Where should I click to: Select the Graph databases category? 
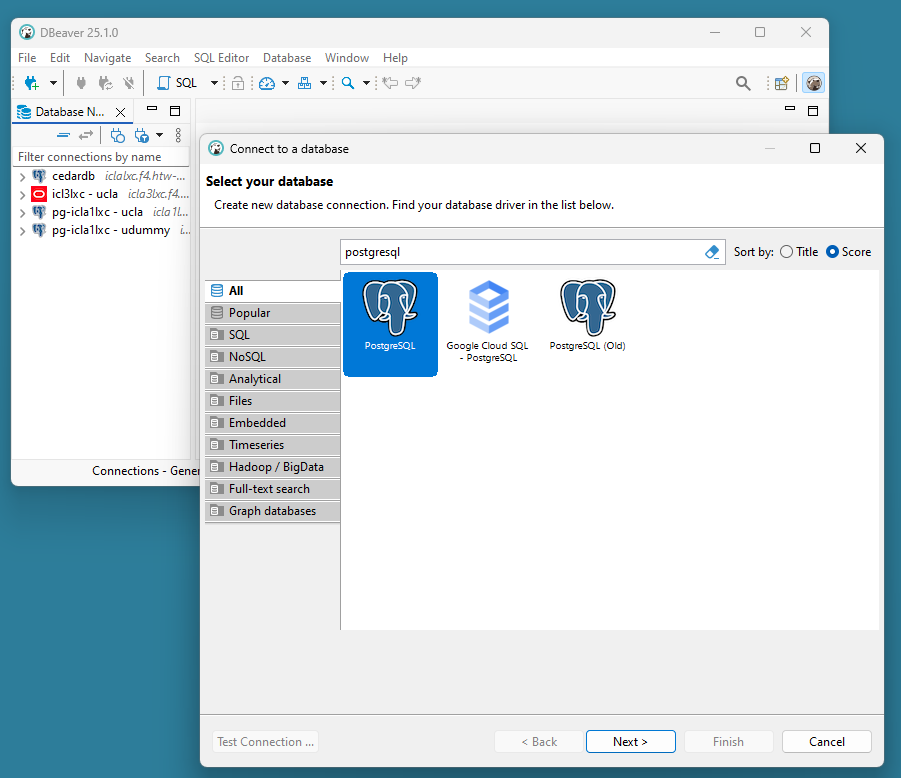[x=272, y=511]
